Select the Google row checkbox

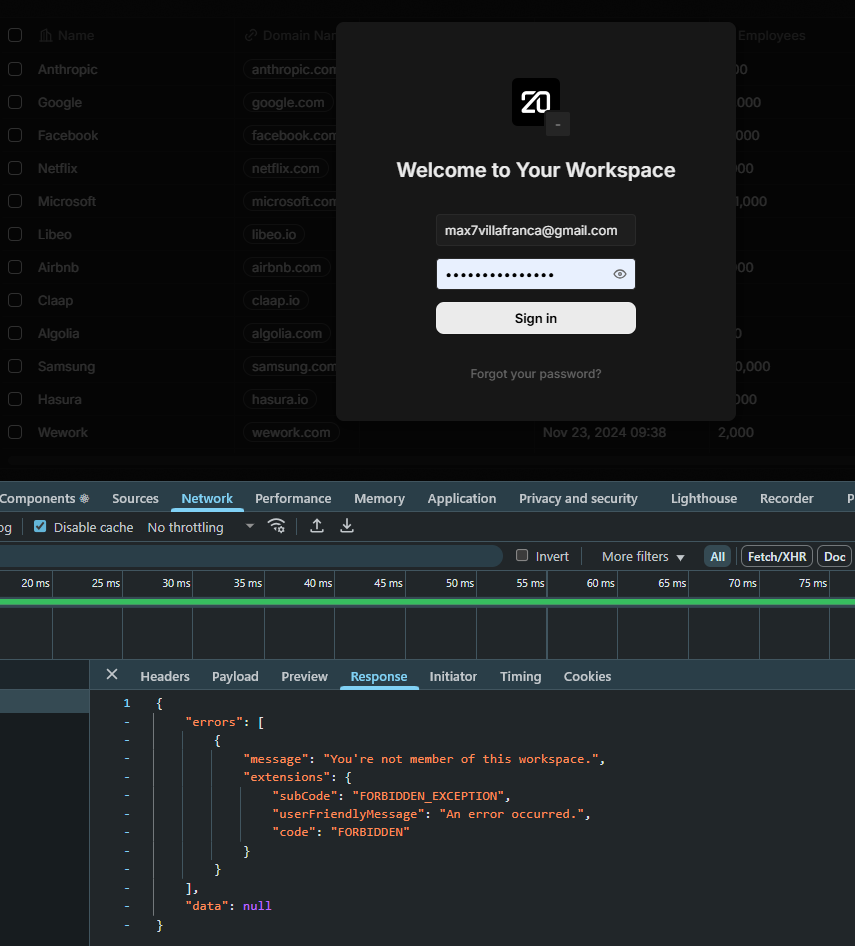[15, 103]
